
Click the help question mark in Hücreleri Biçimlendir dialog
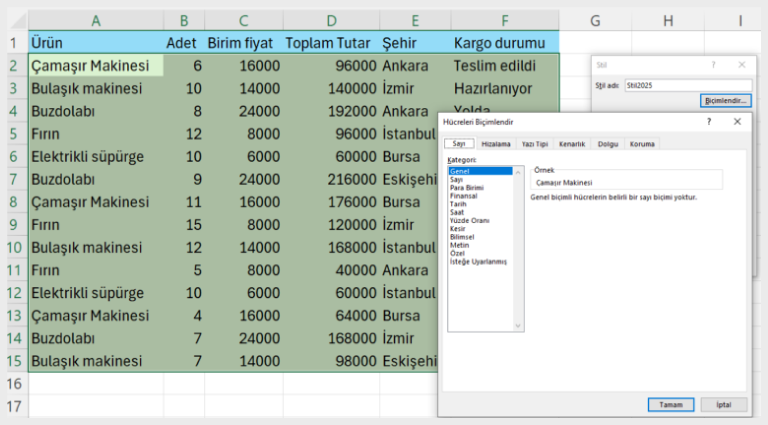709,122
